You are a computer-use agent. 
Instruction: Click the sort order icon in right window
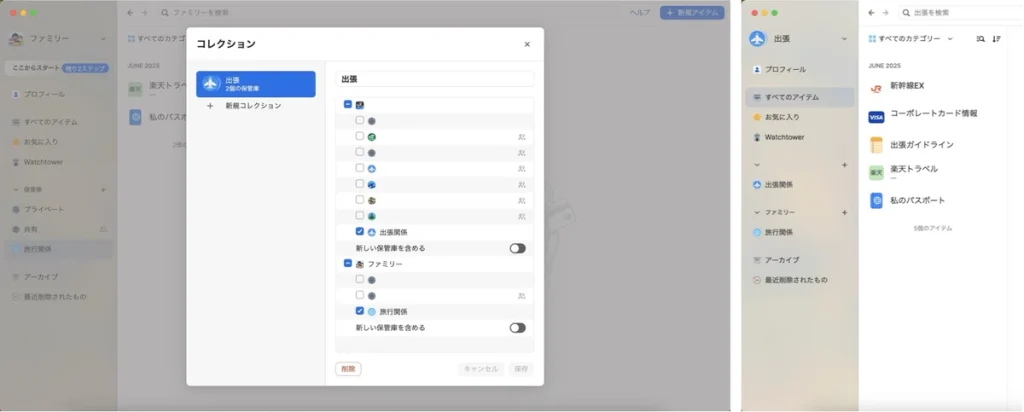click(x=996, y=39)
